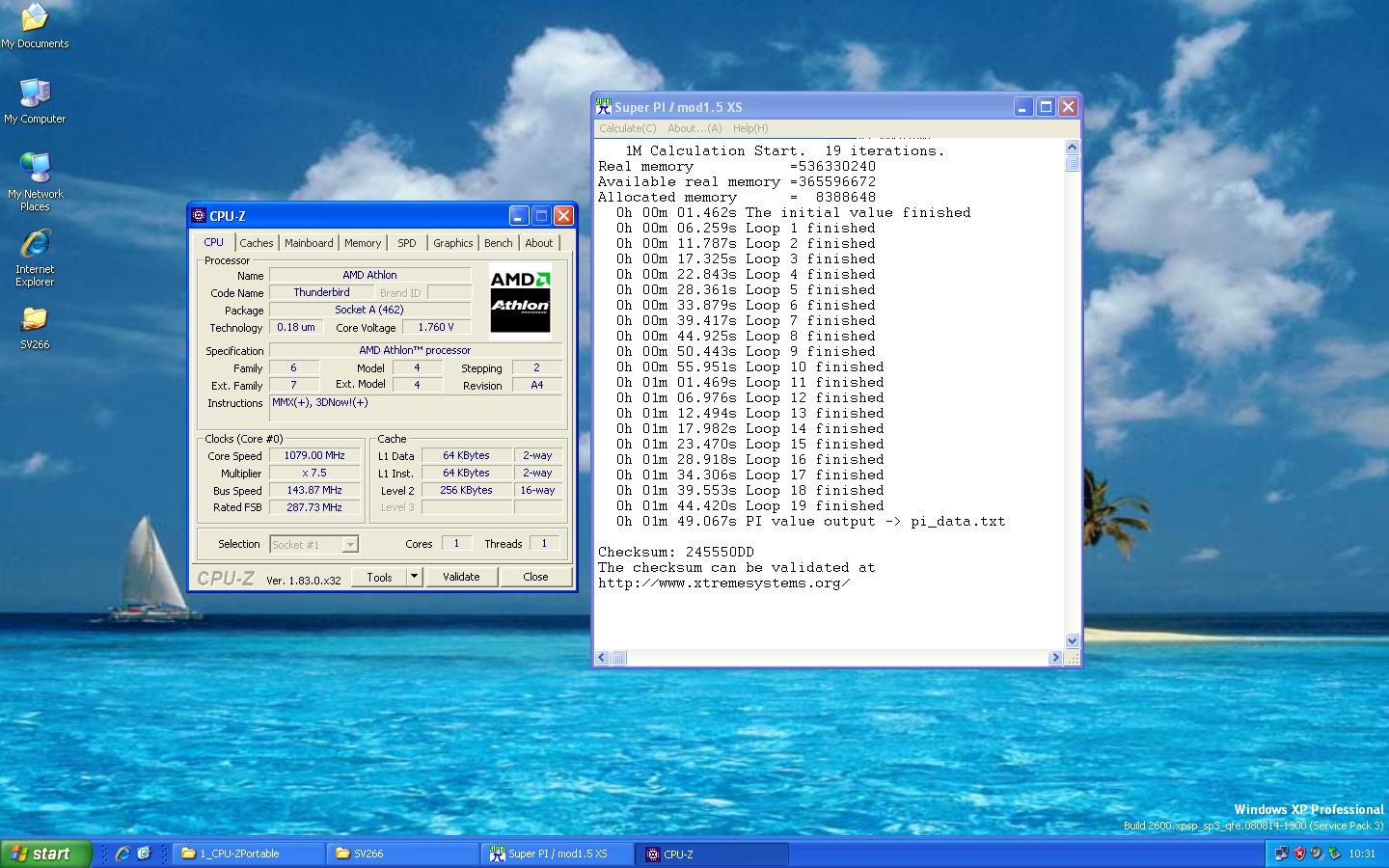Screen dimensions: 1389x868
Task: Maximize the Super PI window
Action: coord(1046,107)
